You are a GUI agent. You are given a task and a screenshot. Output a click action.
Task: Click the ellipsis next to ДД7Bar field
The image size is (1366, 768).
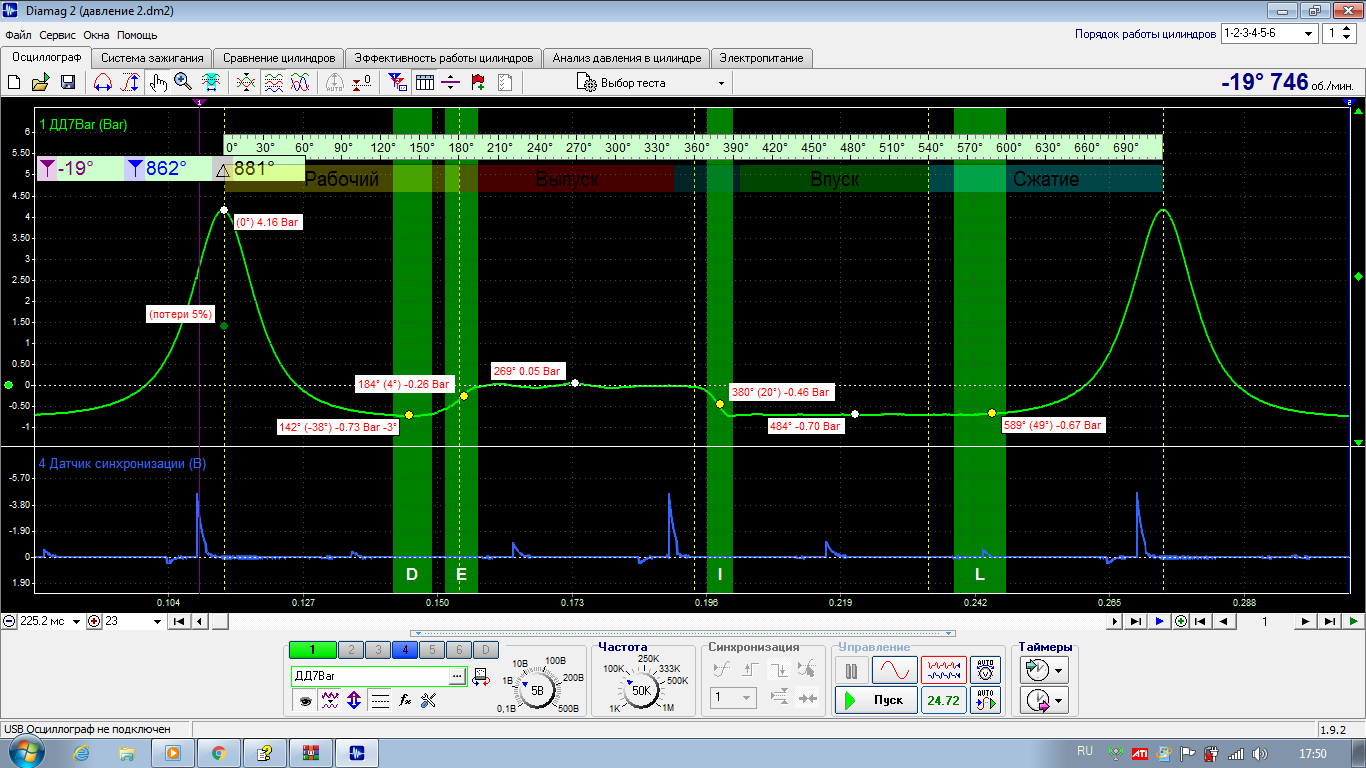coord(457,677)
